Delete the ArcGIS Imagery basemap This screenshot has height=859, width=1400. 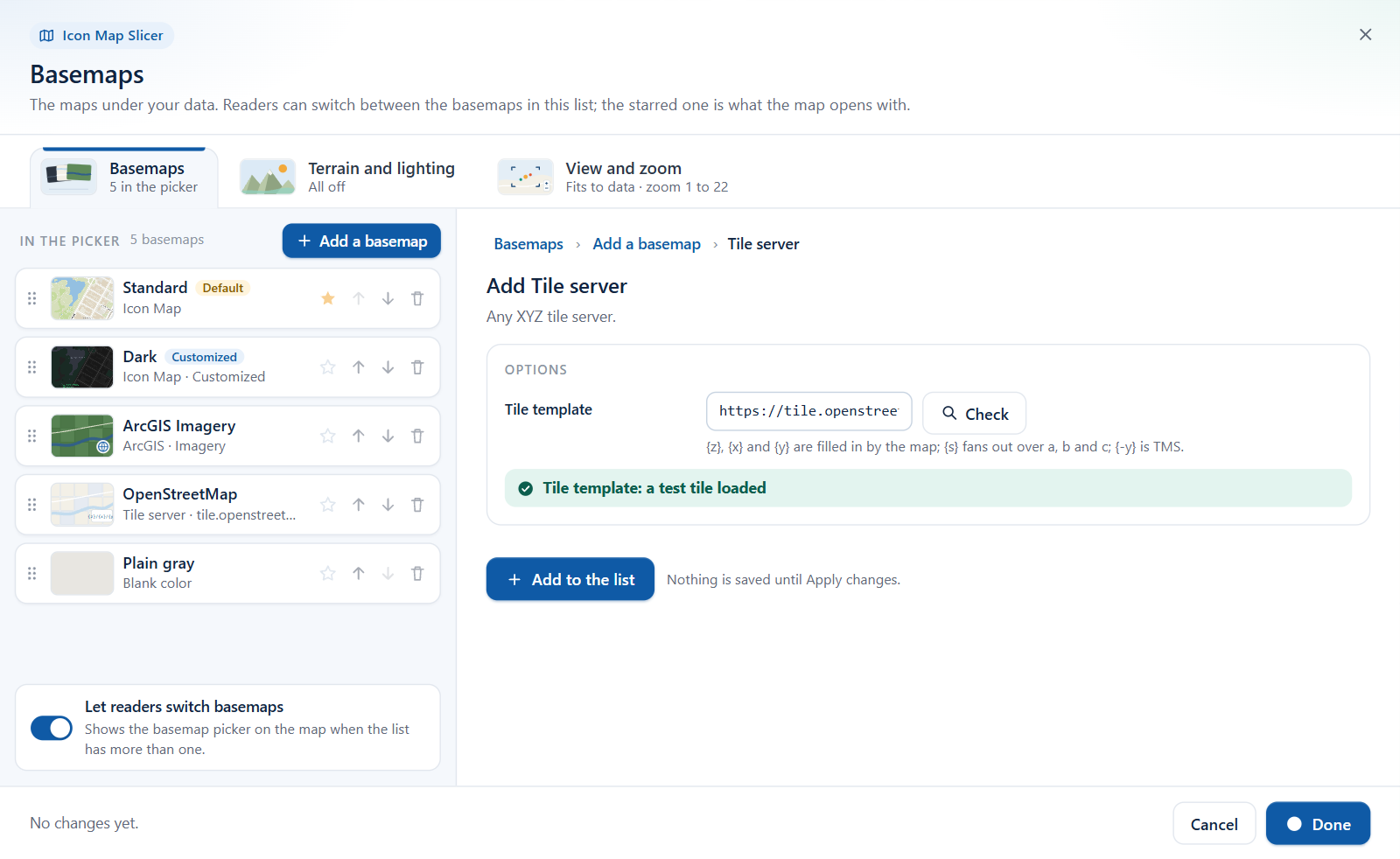pyautogui.click(x=417, y=436)
